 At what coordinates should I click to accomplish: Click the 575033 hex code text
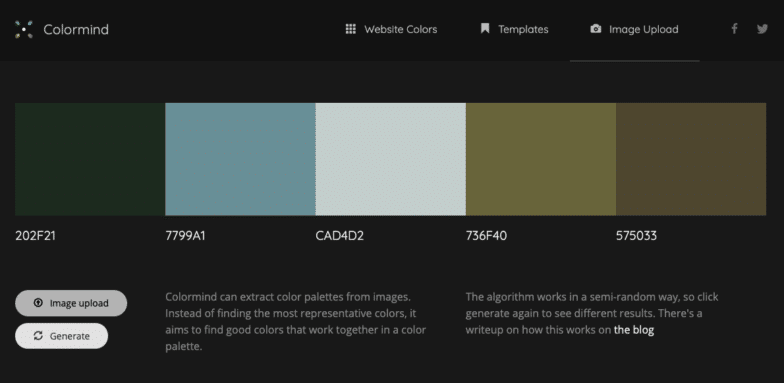(636, 236)
